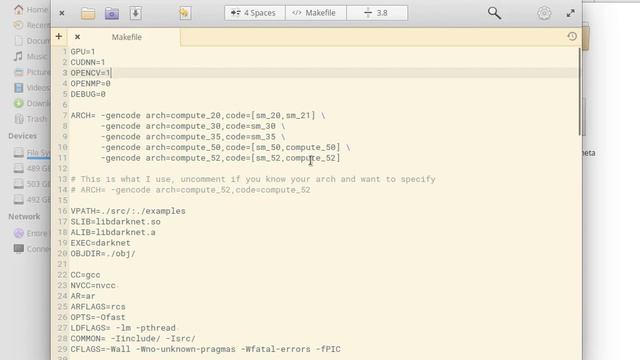Click the AR=ar line

point(83,296)
